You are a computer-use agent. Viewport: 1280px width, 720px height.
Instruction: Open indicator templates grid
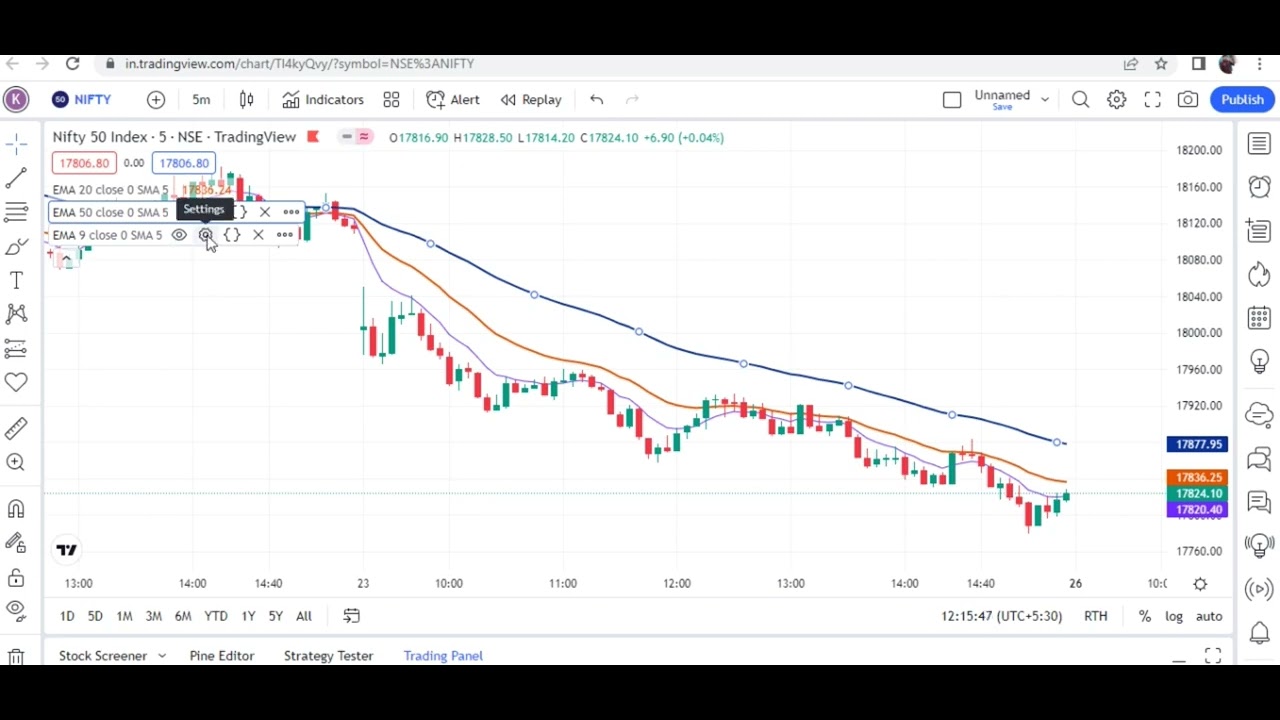click(x=391, y=99)
